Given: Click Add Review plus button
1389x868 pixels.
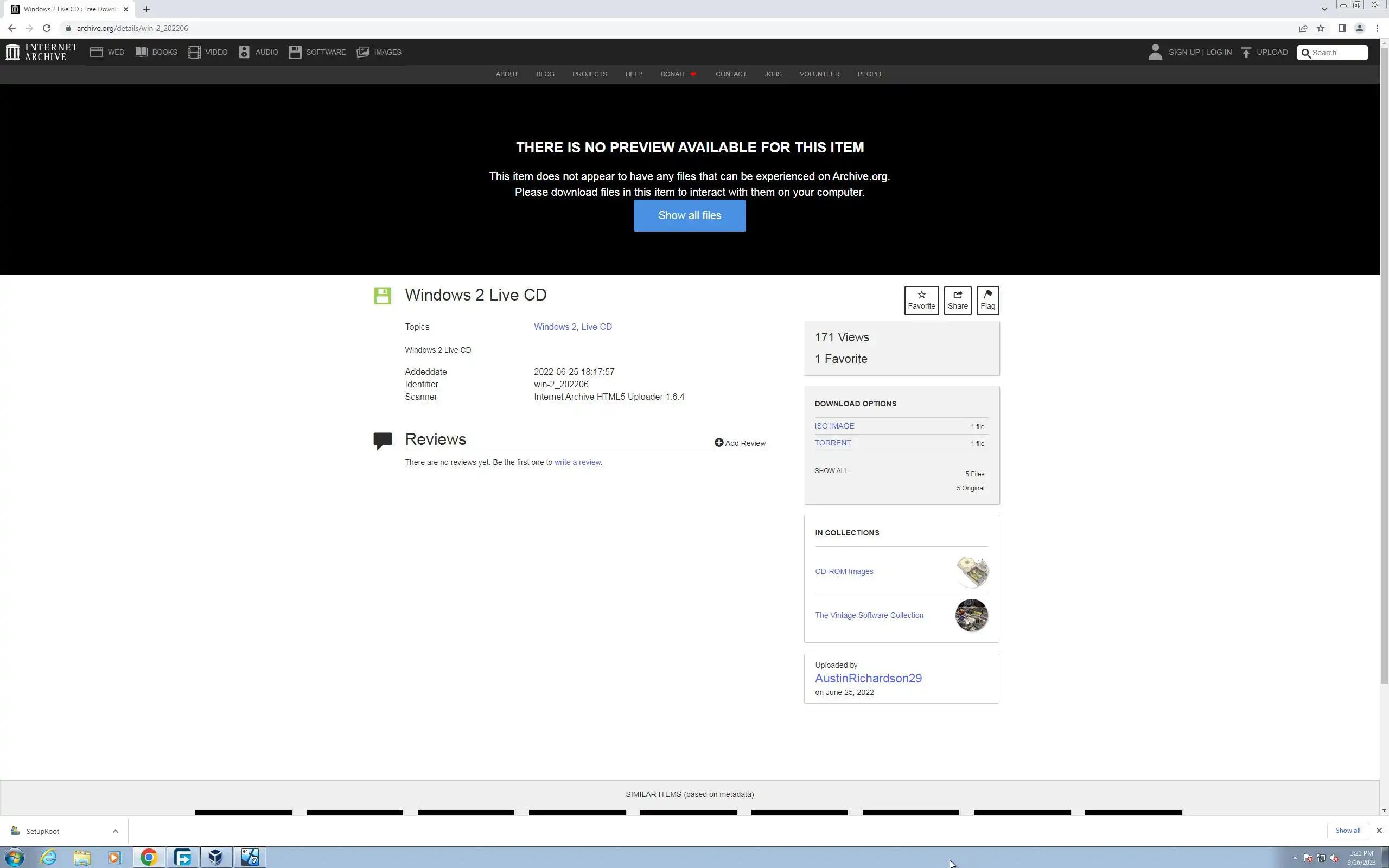Looking at the screenshot, I should [718, 443].
